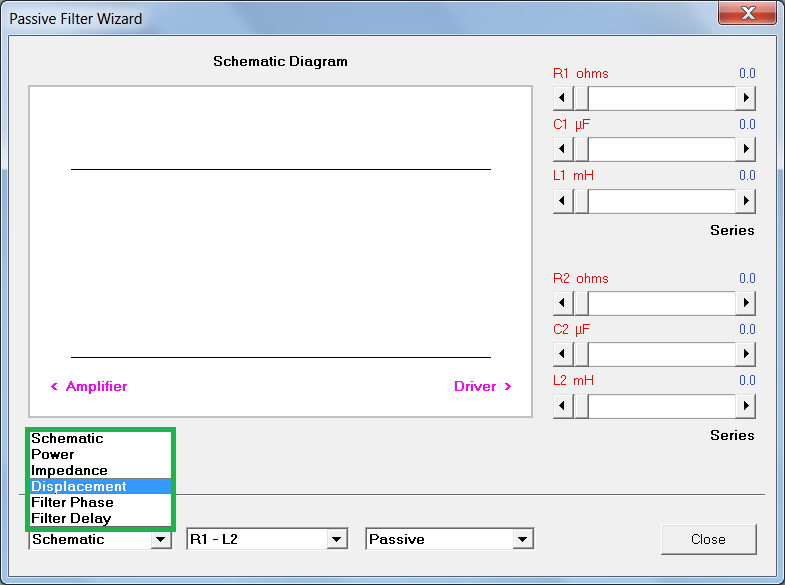This screenshot has height=585, width=785.
Task: Click the R2 ohms value 0.0
Action: point(747,279)
